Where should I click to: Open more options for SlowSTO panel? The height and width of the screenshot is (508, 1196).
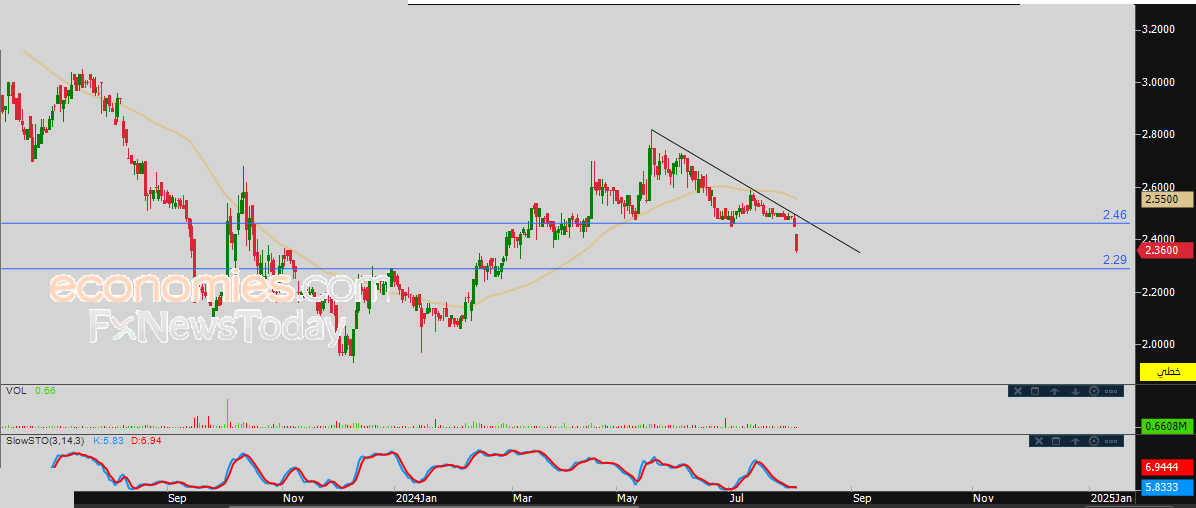click(1111, 441)
